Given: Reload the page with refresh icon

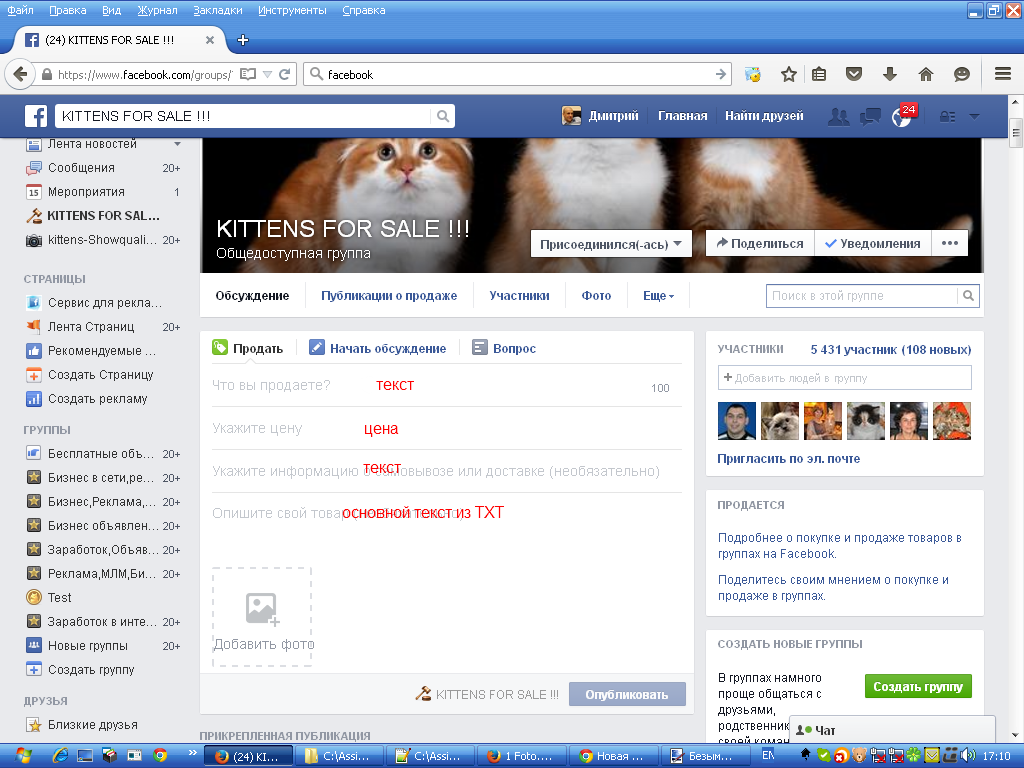Looking at the screenshot, I should [285, 74].
